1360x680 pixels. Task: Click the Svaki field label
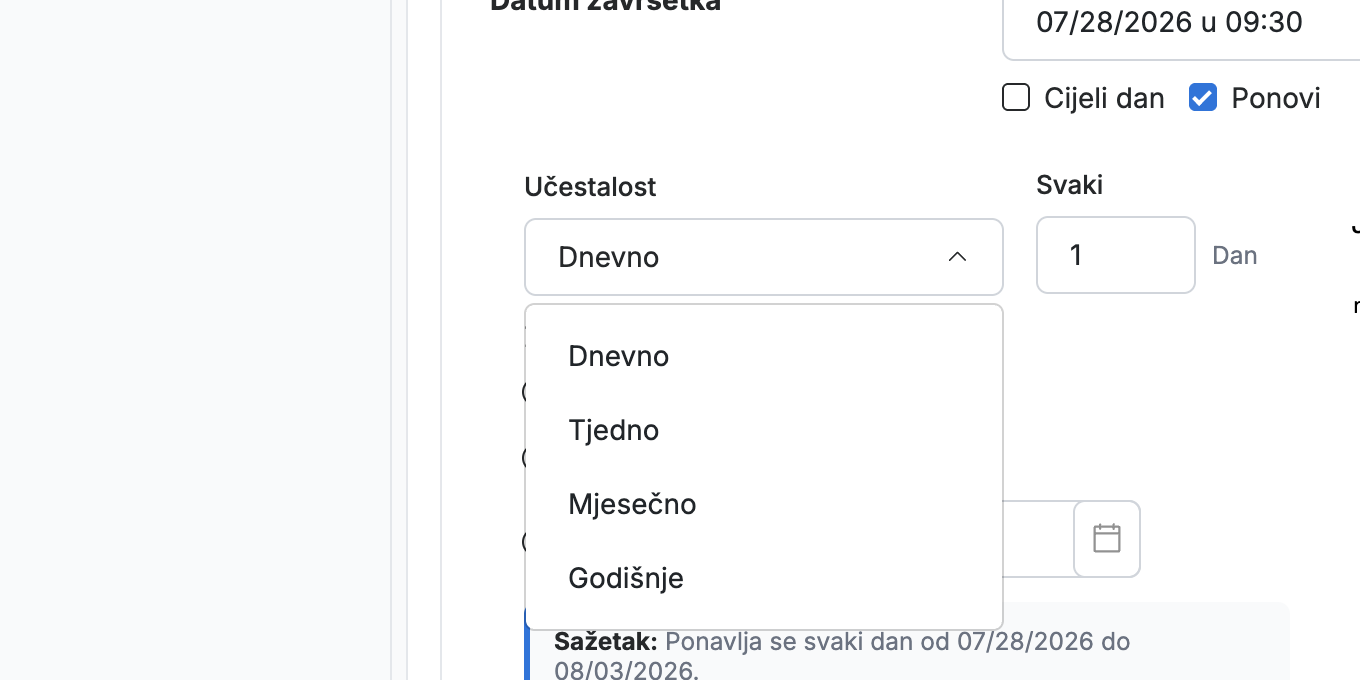1070,184
